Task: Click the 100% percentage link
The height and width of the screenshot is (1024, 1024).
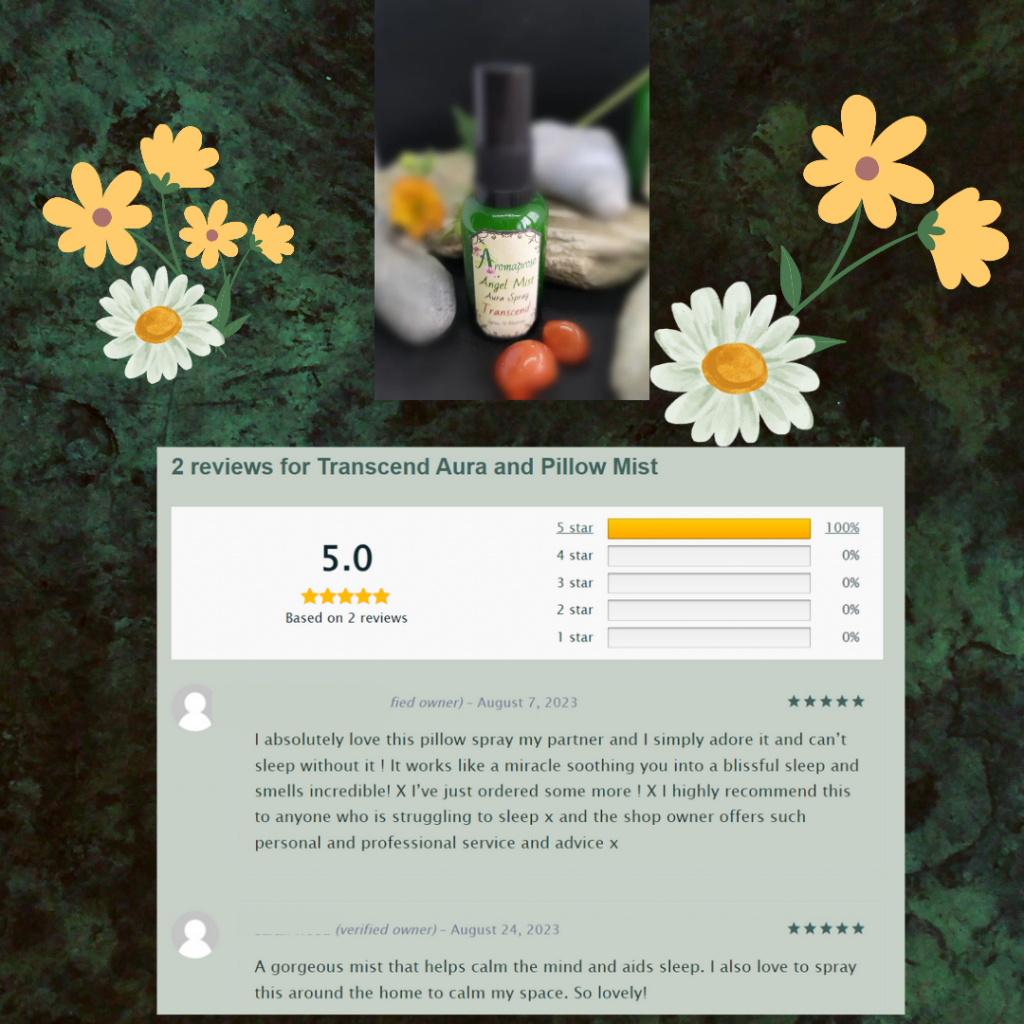Action: 842,528
